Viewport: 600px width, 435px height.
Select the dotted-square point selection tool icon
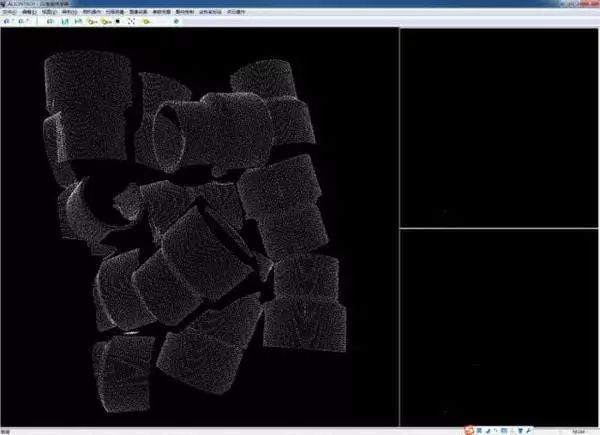point(132,21)
